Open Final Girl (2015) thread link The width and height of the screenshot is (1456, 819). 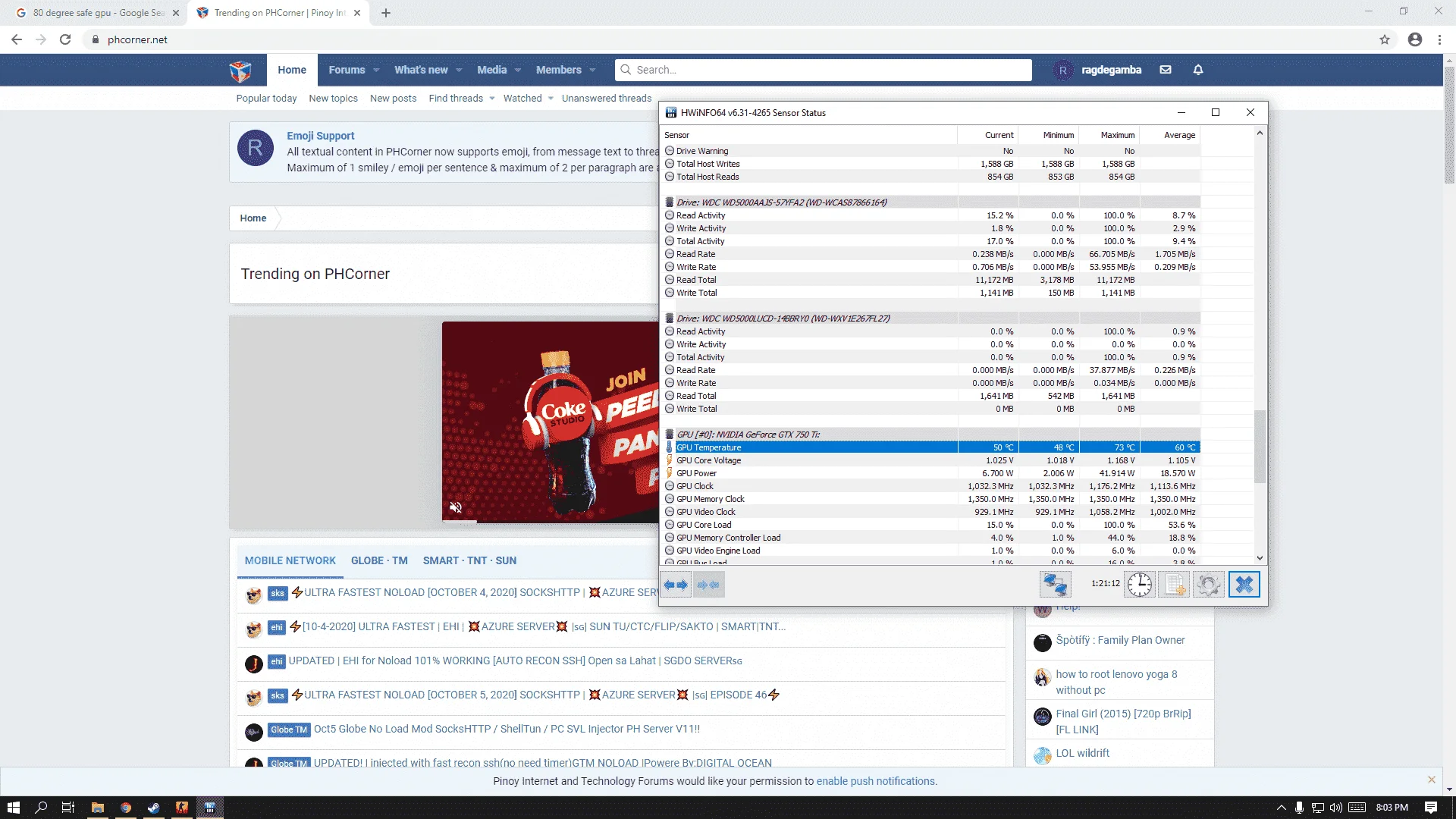[1123, 721]
